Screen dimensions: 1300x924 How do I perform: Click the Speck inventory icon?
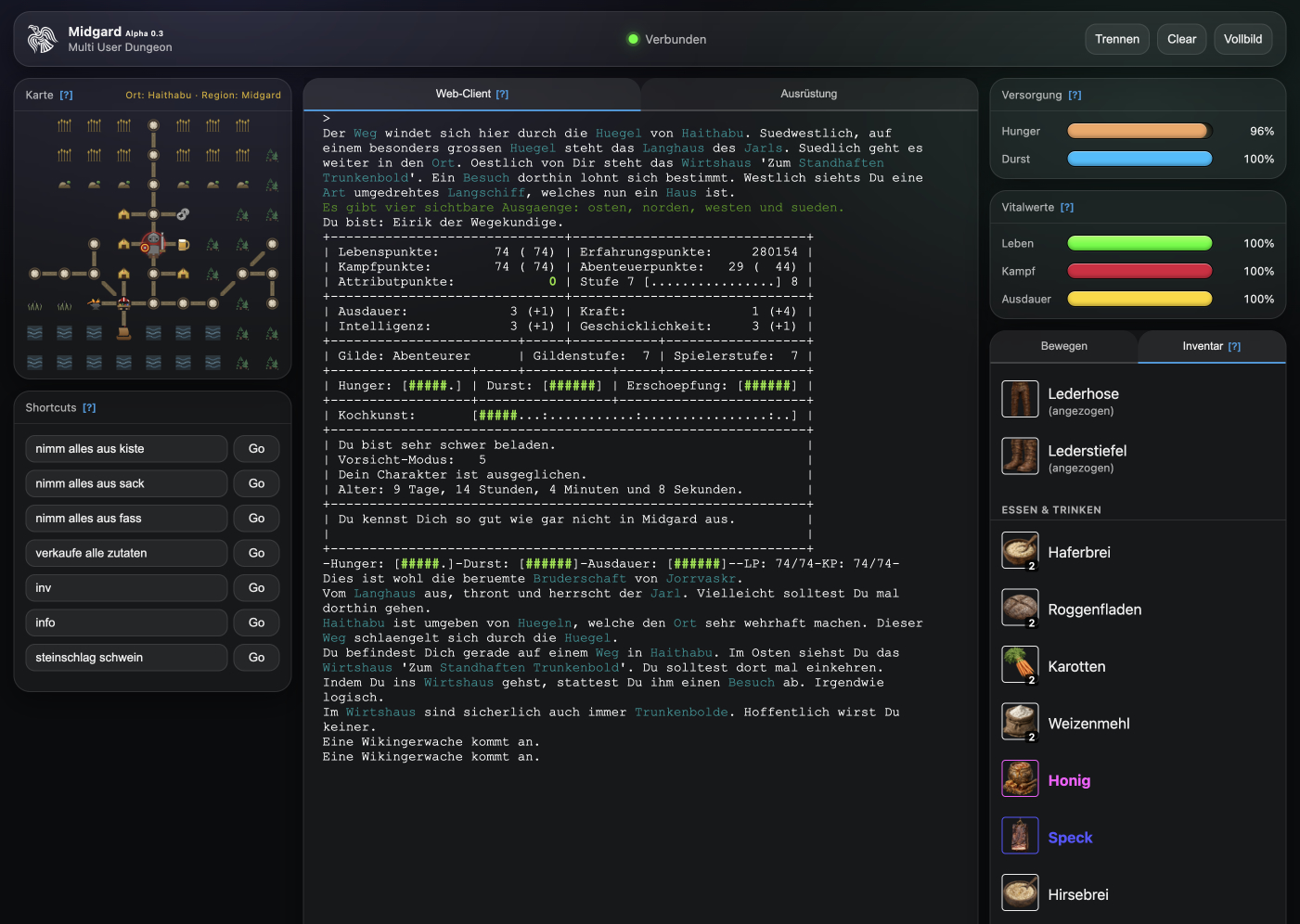[1020, 836]
